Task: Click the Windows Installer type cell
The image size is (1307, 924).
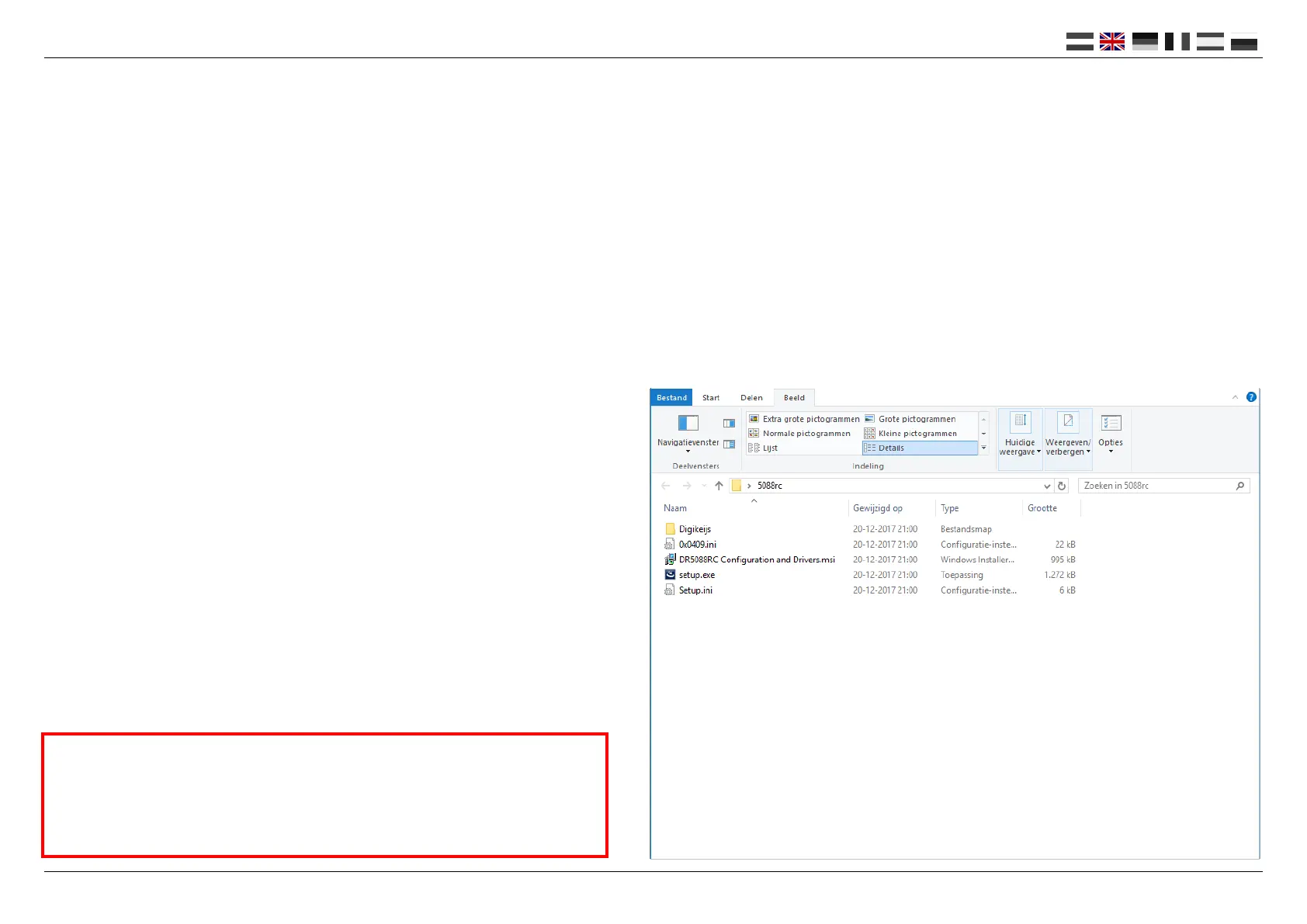Action: click(977, 559)
